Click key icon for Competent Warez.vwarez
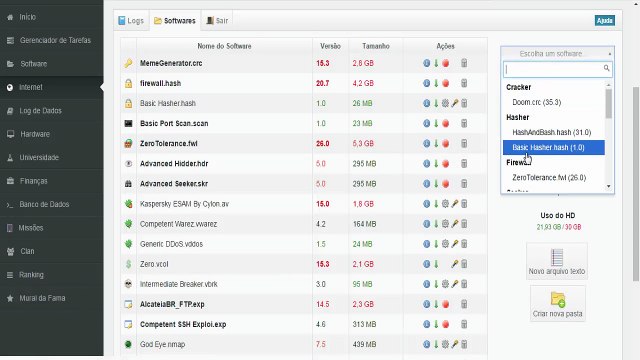The width and height of the screenshot is (640, 360). (x=455, y=224)
